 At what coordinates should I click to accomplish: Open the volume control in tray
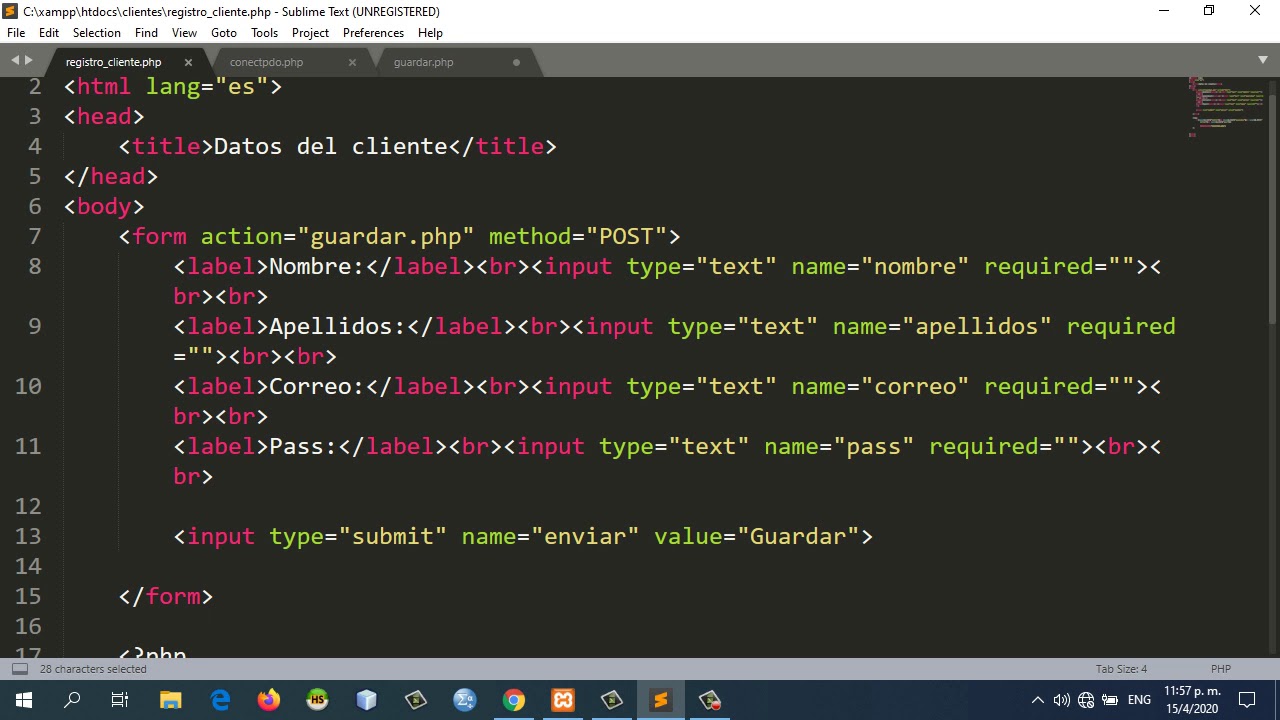[1061, 700]
